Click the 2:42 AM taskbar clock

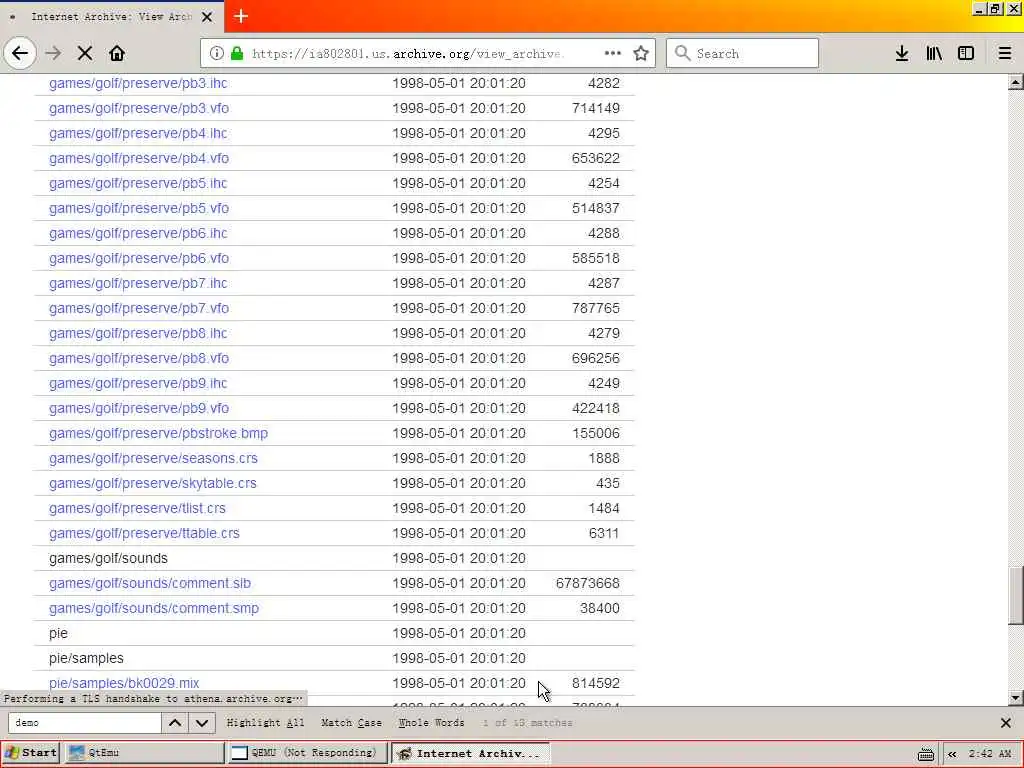click(989, 754)
